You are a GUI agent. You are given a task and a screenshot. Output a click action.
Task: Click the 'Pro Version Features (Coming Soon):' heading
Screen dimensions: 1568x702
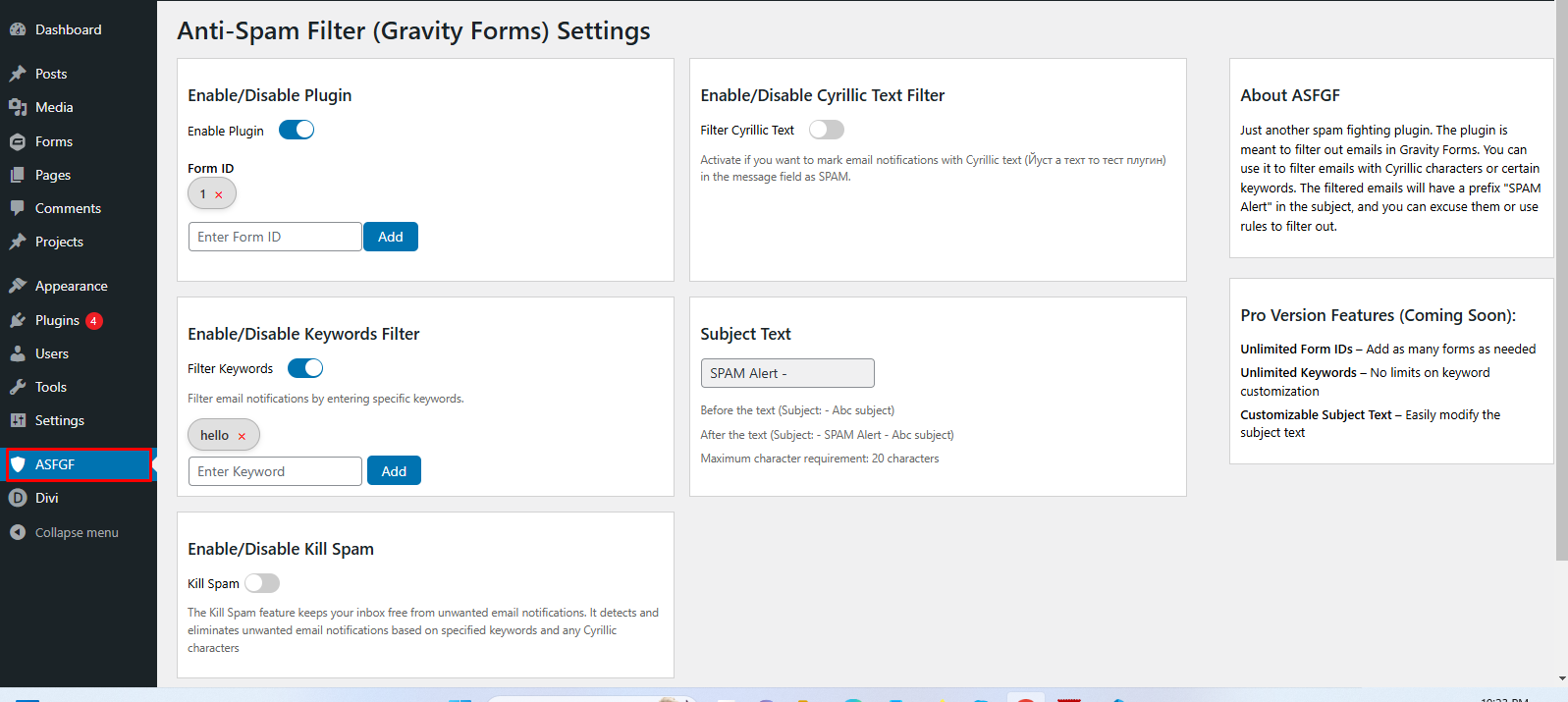pos(1378,315)
